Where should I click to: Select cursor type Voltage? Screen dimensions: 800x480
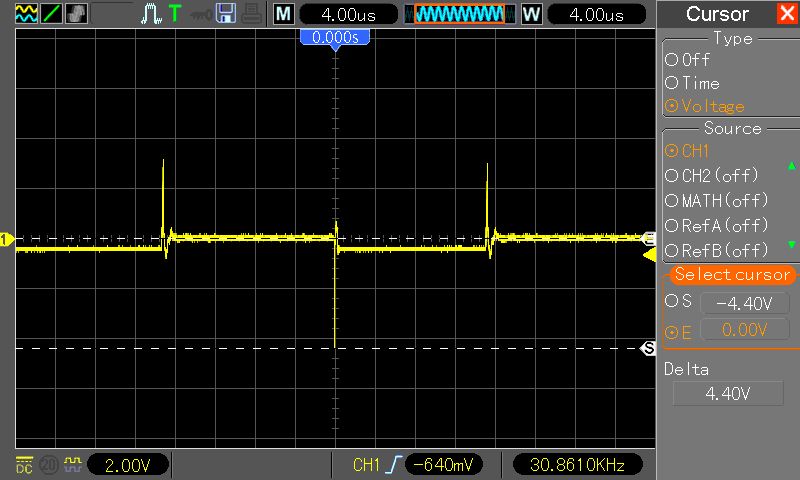(x=705, y=106)
